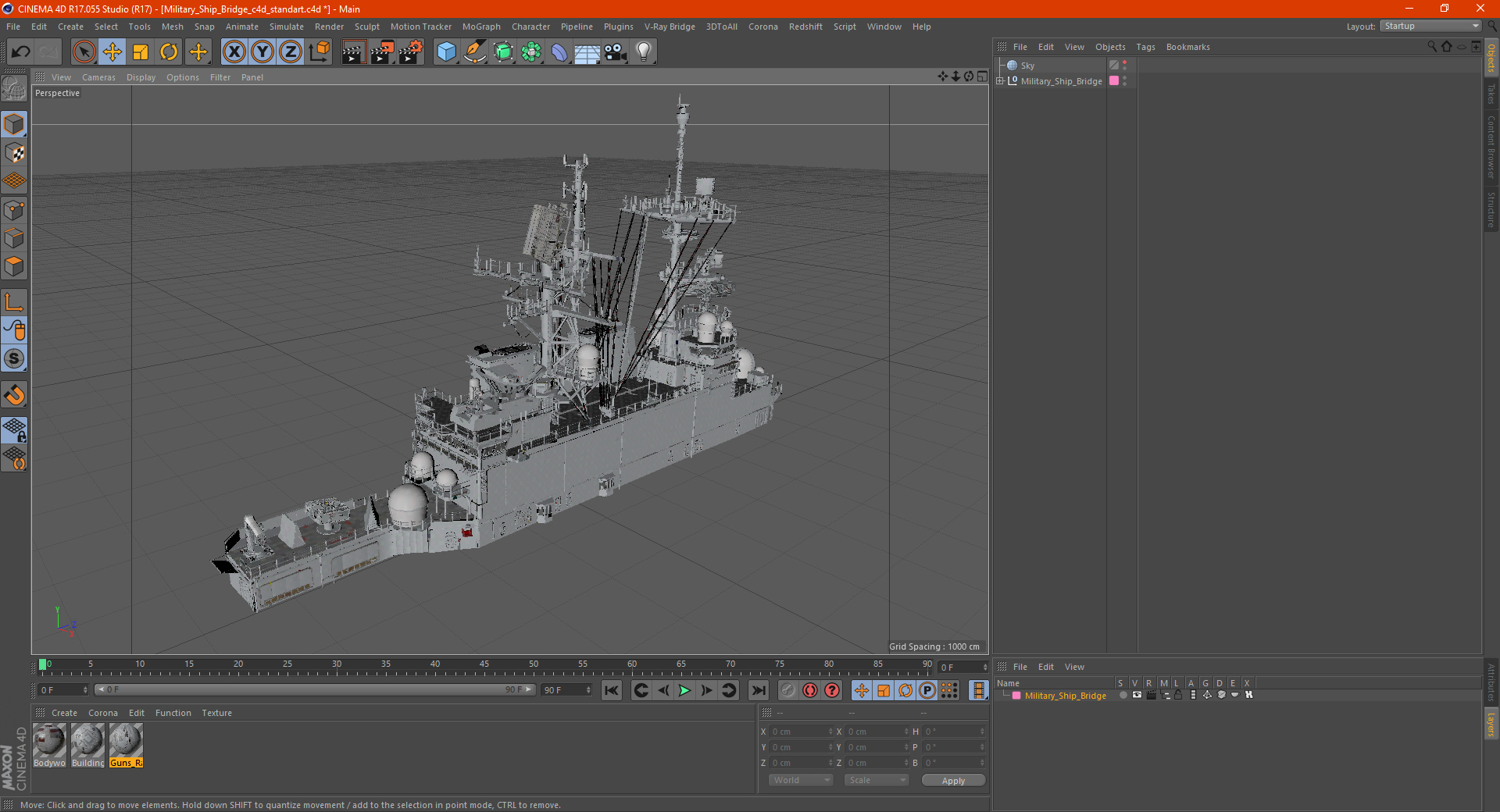Screen dimensions: 1500x812
Task: Open Edit Render Settings icon
Action: click(411, 52)
